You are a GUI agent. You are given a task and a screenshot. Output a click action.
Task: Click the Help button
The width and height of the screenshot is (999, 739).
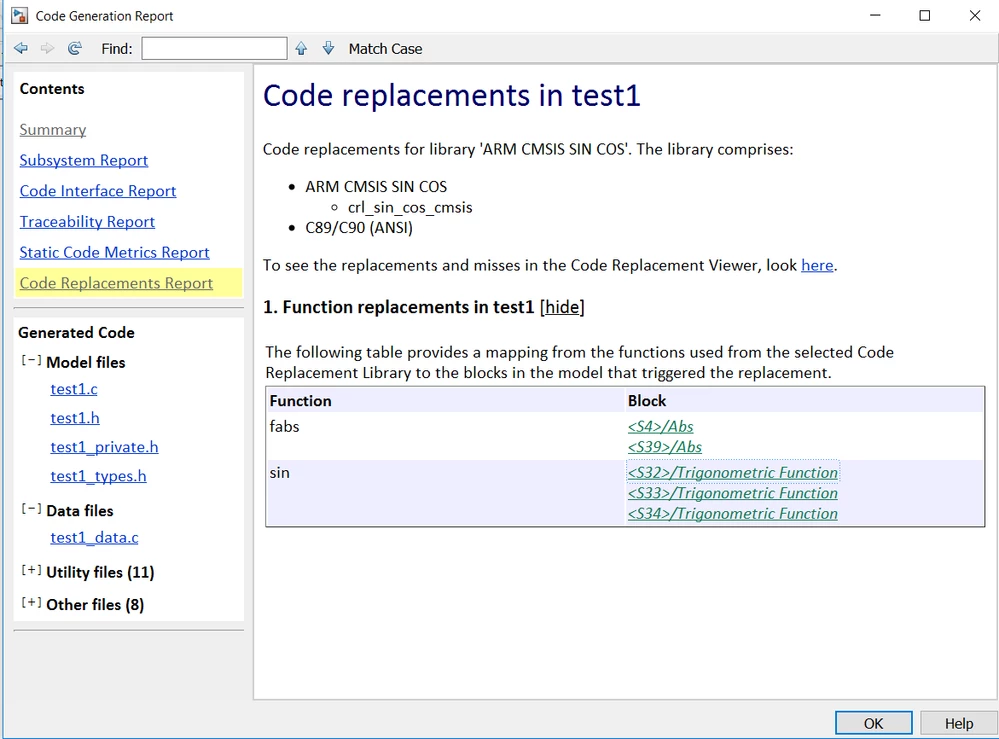959,724
